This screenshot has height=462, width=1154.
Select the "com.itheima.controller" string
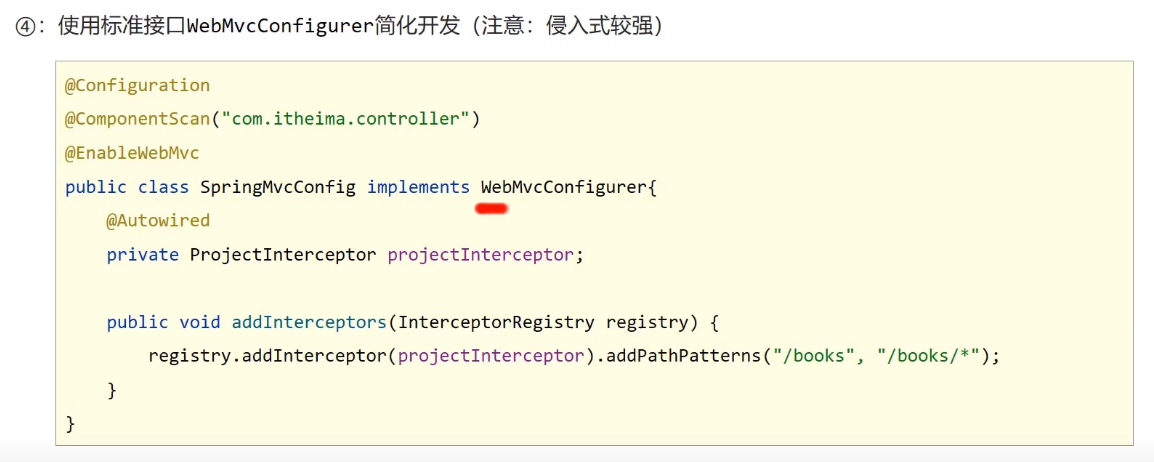(x=346, y=119)
